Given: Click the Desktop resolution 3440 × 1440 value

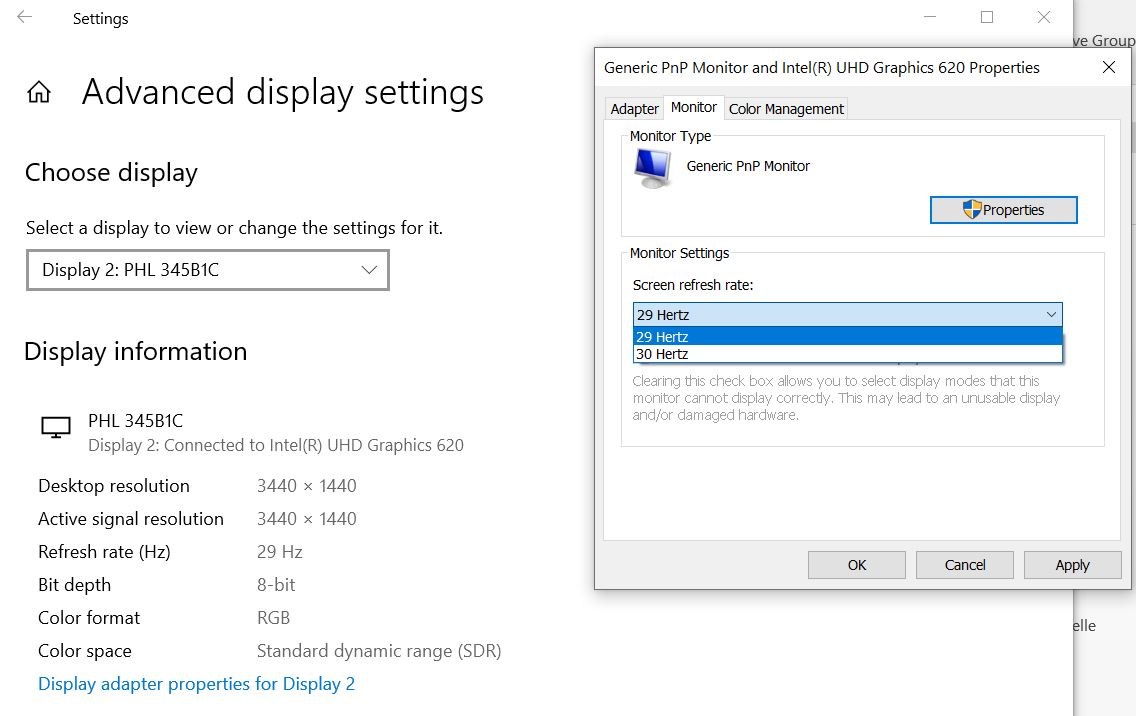Looking at the screenshot, I should coord(306,486).
